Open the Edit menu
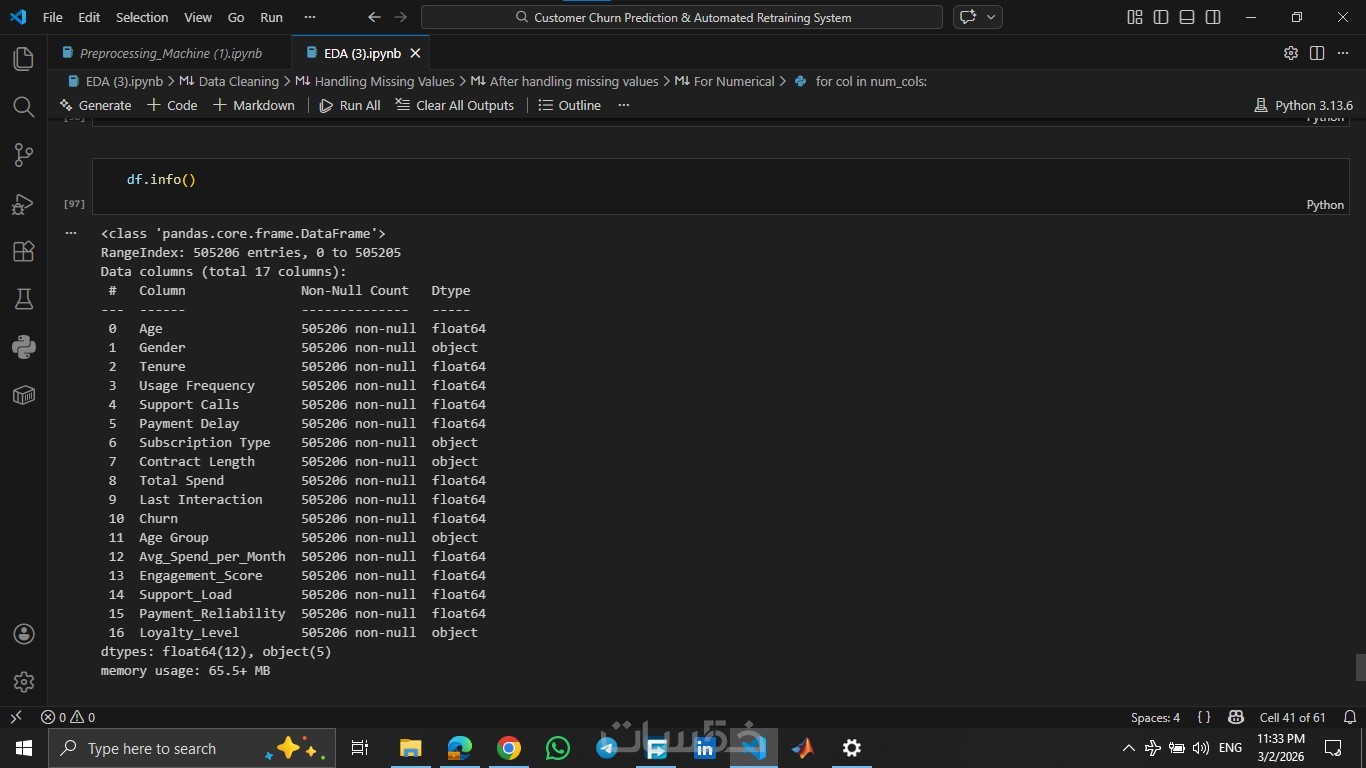 pyautogui.click(x=89, y=17)
